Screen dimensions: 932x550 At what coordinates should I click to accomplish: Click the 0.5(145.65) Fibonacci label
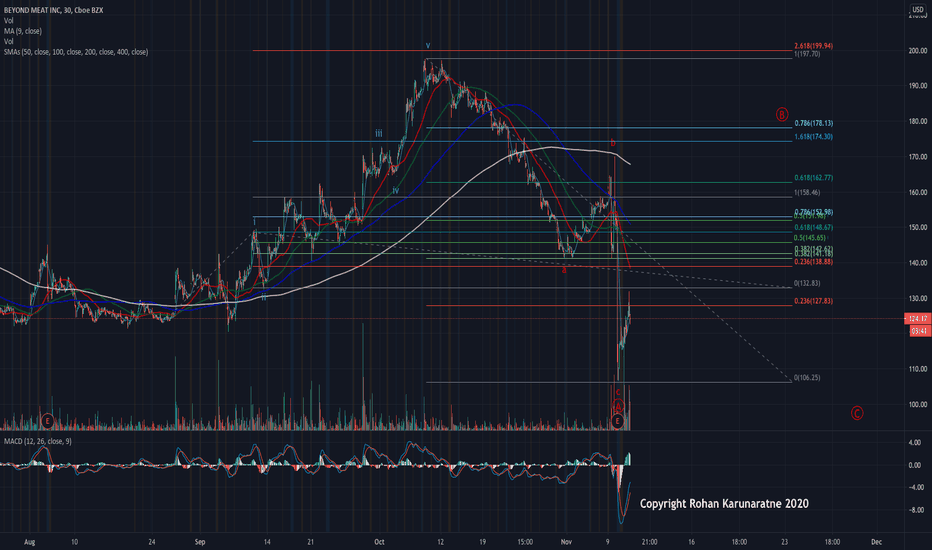pos(811,238)
